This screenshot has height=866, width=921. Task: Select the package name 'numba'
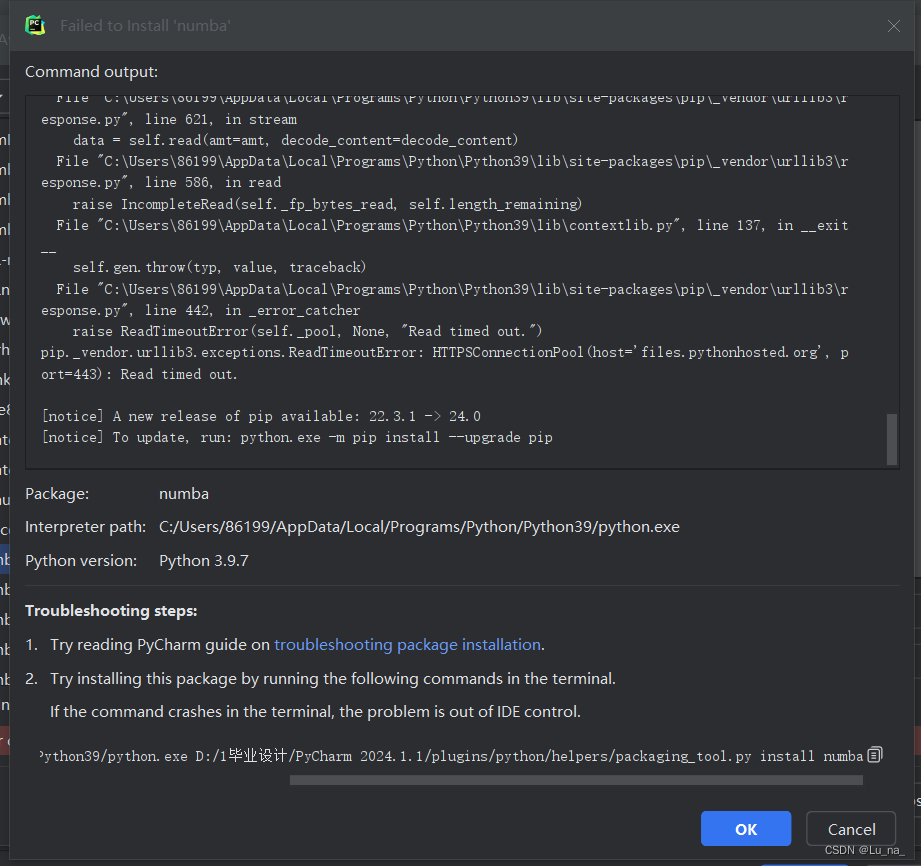[184, 493]
